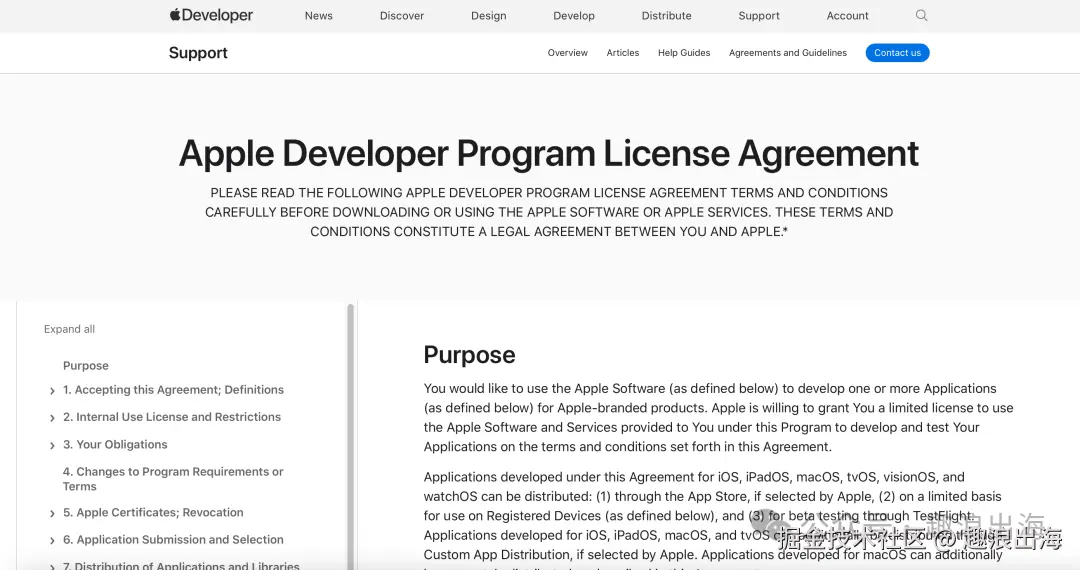
Task: Open the Apple Developer logo home link
Action: tap(211, 15)
